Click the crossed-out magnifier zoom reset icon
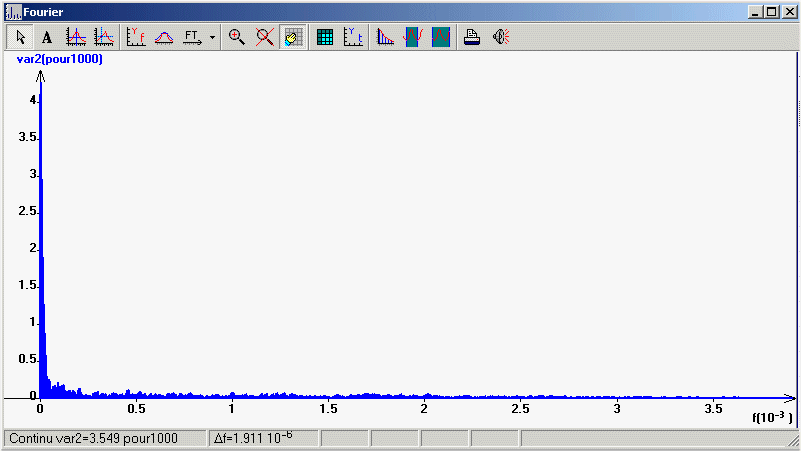 (265, 37)
